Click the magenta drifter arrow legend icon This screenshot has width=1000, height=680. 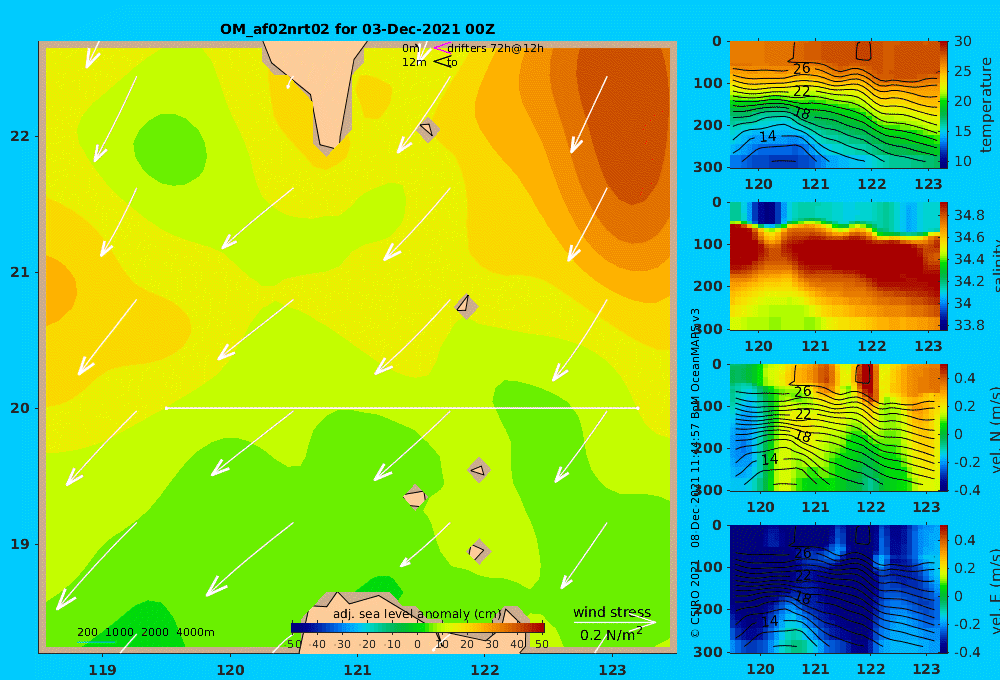(441, 48)
